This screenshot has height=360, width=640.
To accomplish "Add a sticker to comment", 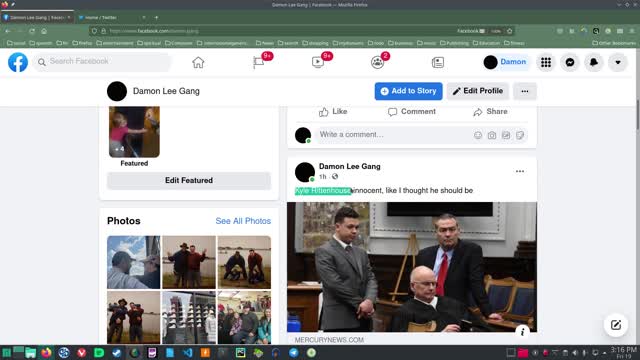I will [520, 135].
